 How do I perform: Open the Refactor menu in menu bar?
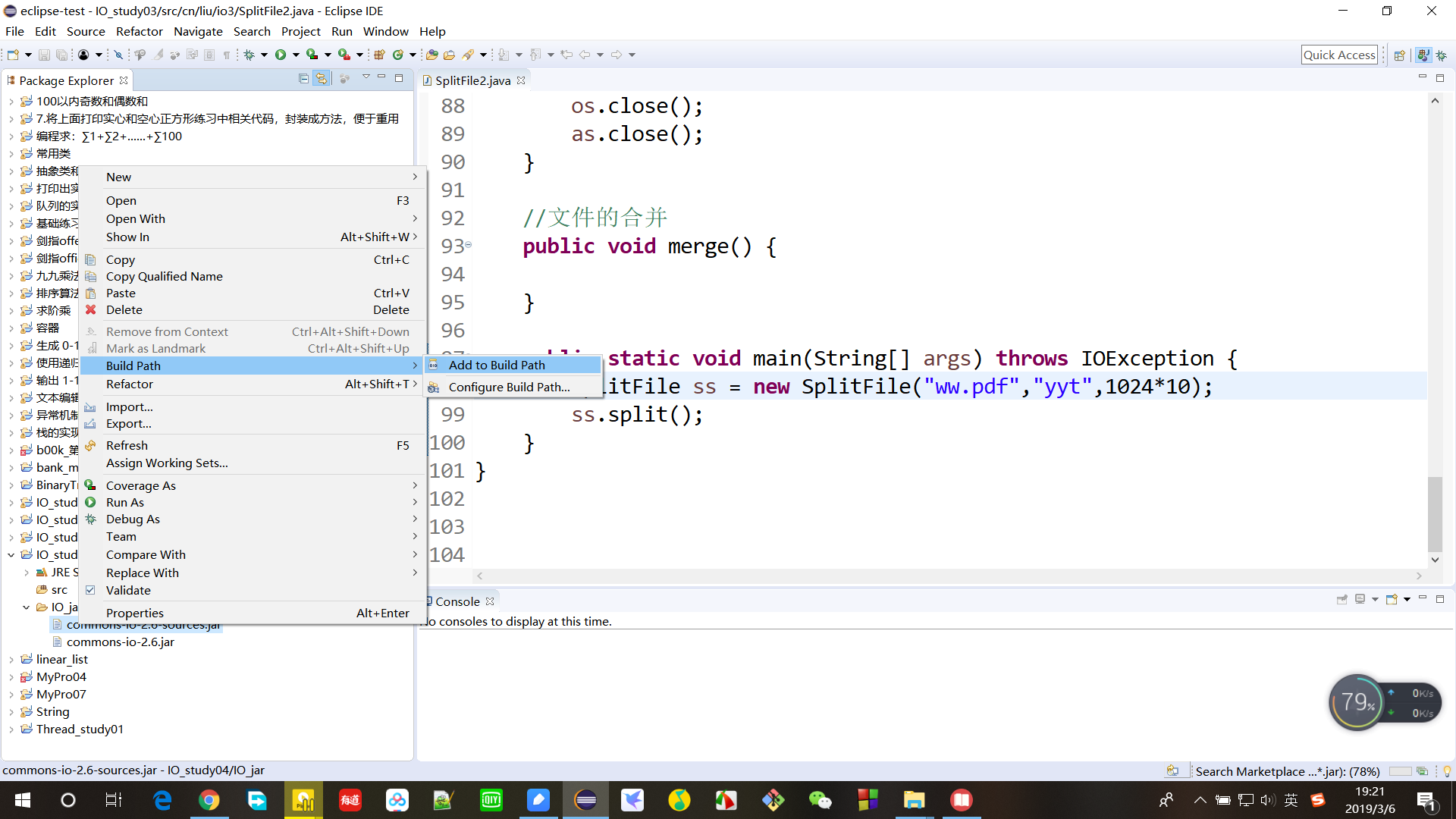(139, 31)
